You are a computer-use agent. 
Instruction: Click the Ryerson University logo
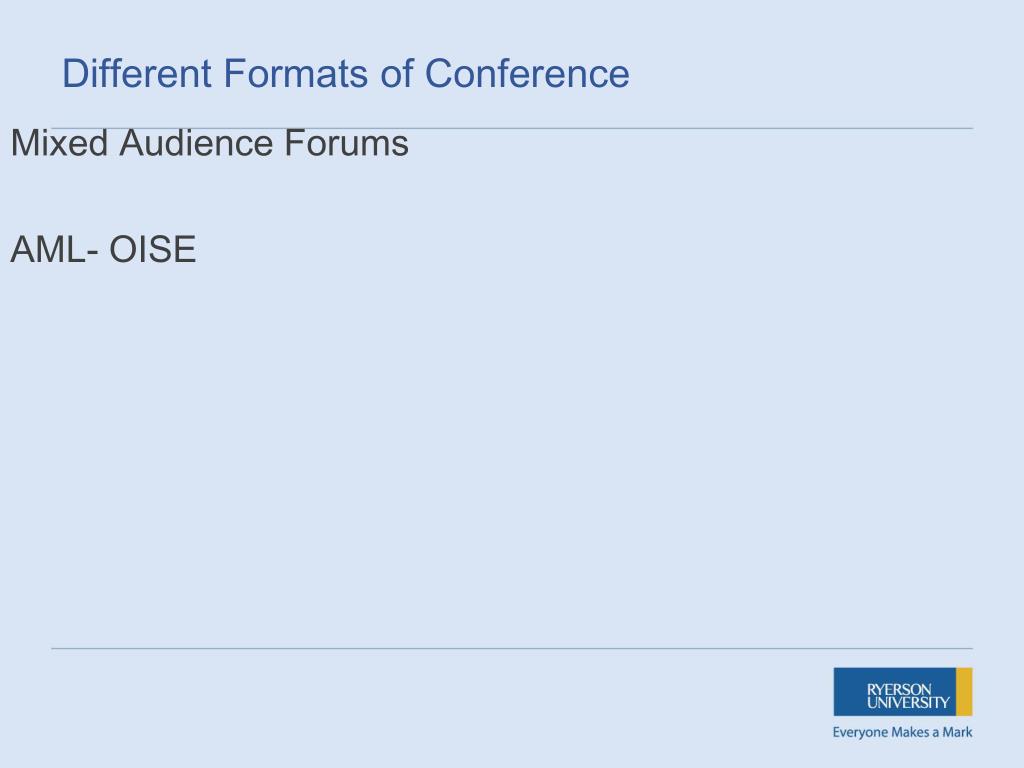903,692
